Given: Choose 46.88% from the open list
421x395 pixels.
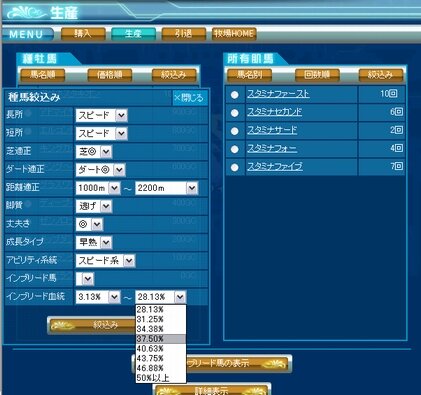Looking at the screenshot, I should (x=161, y=368).
